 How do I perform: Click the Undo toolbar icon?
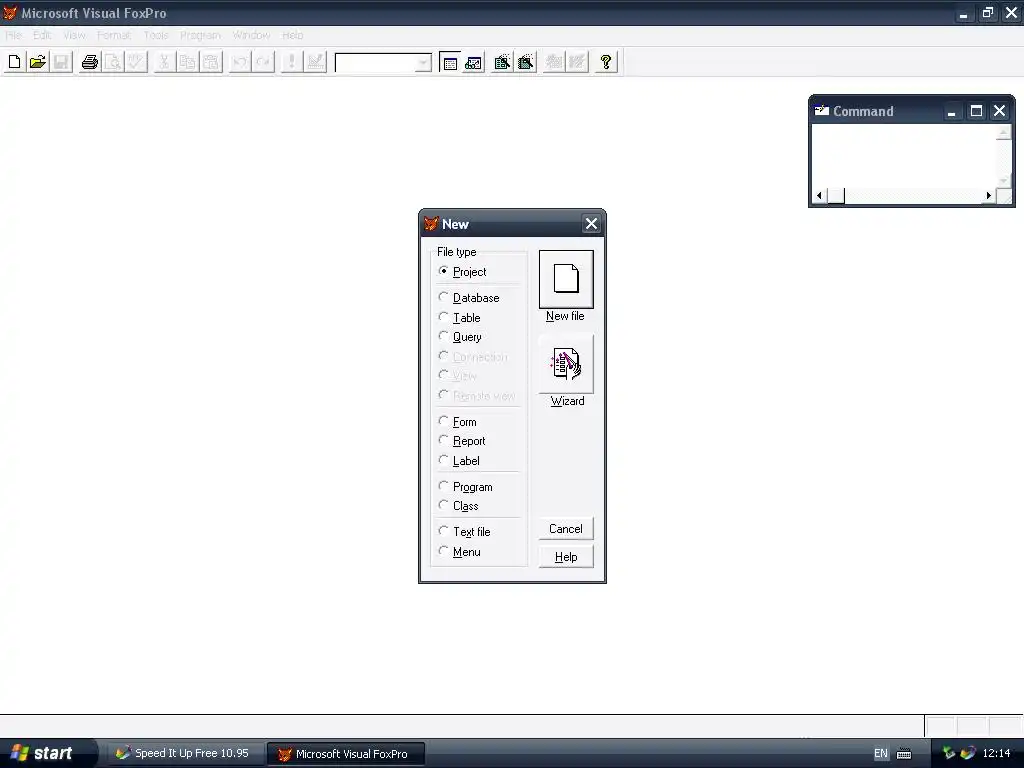pos(239,62)
